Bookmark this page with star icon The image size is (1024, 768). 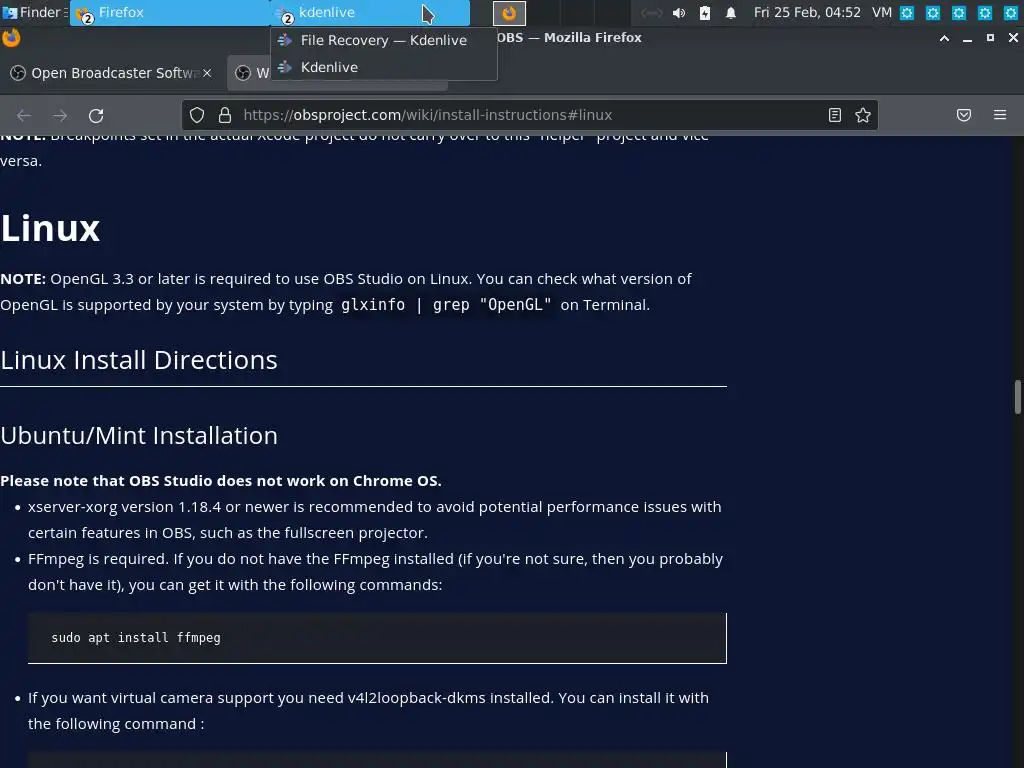point(863,116)
